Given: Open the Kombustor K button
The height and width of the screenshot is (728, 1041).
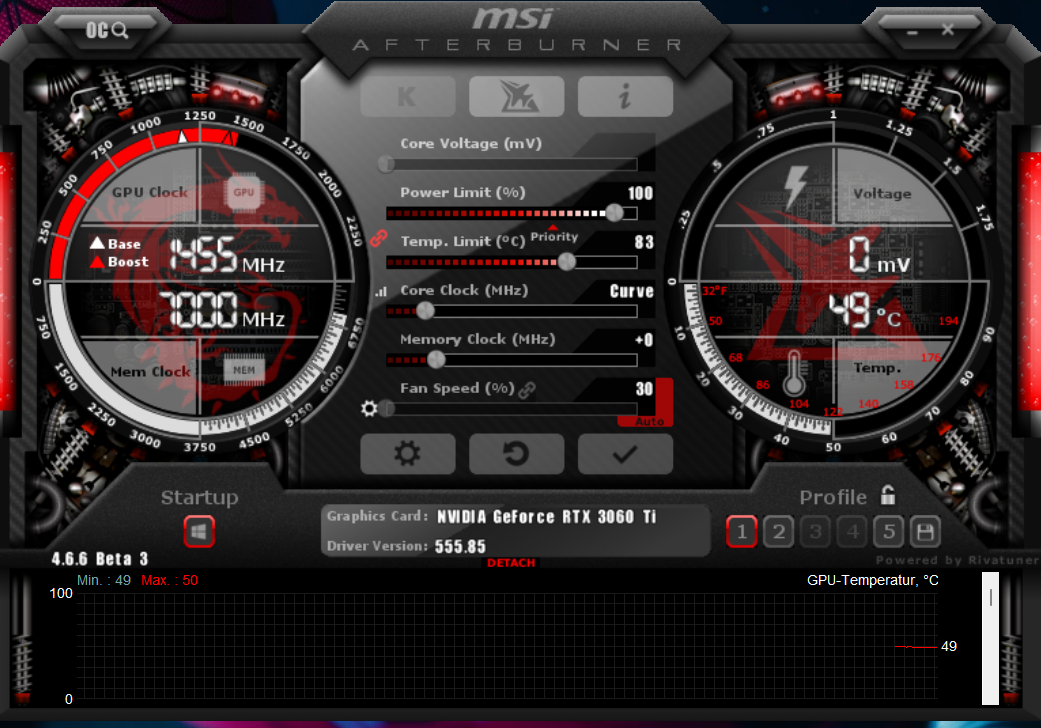Looking at the screenshot, I should [408, 97].
